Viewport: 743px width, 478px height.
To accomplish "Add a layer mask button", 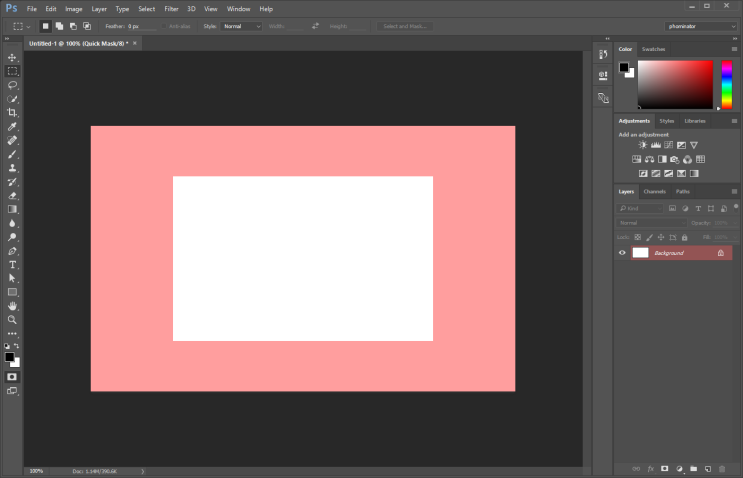I will click(664, 469).
